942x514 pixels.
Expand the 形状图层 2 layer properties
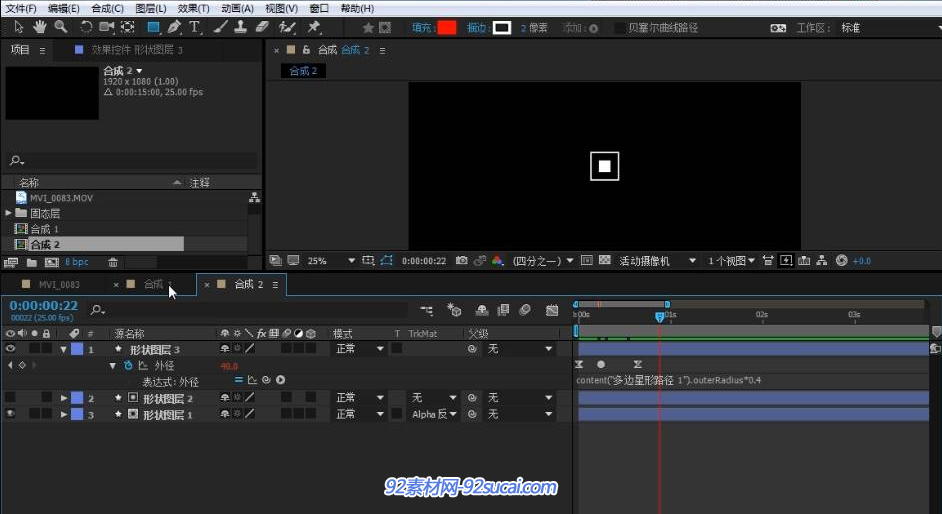64,398
